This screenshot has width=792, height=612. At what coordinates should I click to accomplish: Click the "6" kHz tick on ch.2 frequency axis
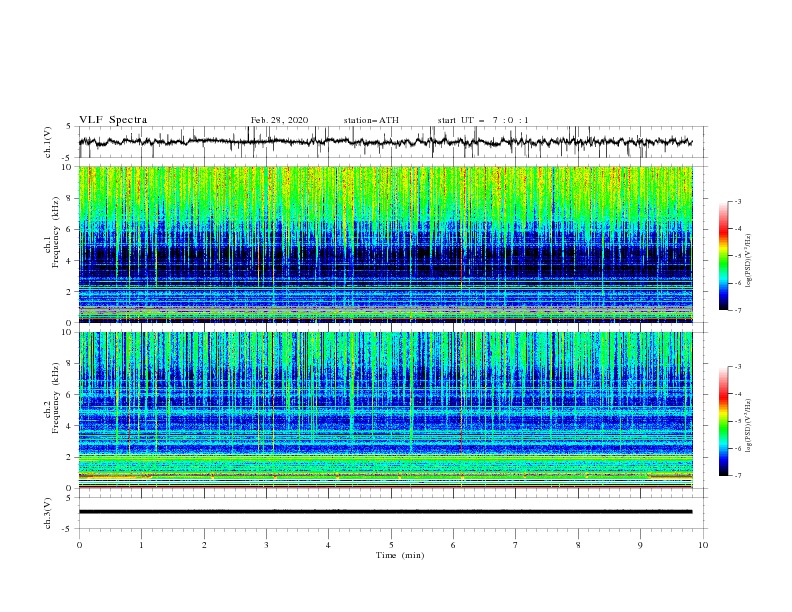point(69,395)
